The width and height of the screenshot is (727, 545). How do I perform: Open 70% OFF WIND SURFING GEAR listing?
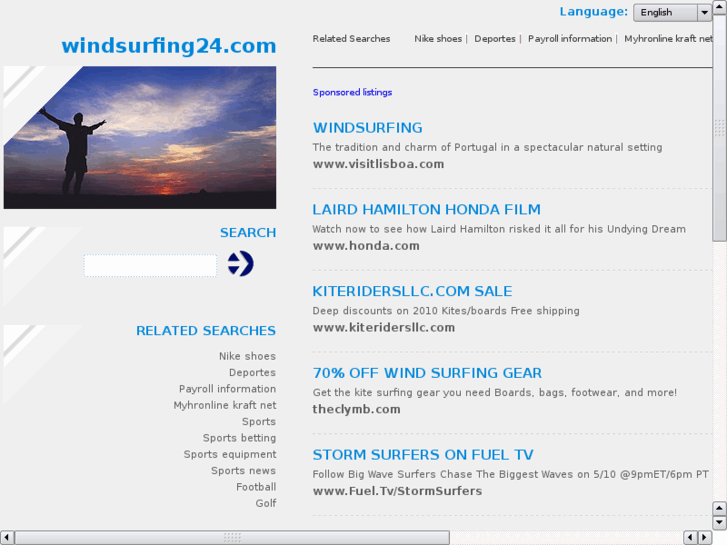coord(427,373)
